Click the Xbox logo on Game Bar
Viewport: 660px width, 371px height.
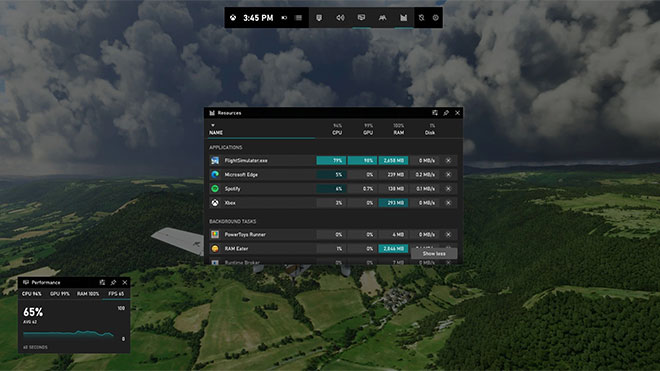(x=233, y=18)
